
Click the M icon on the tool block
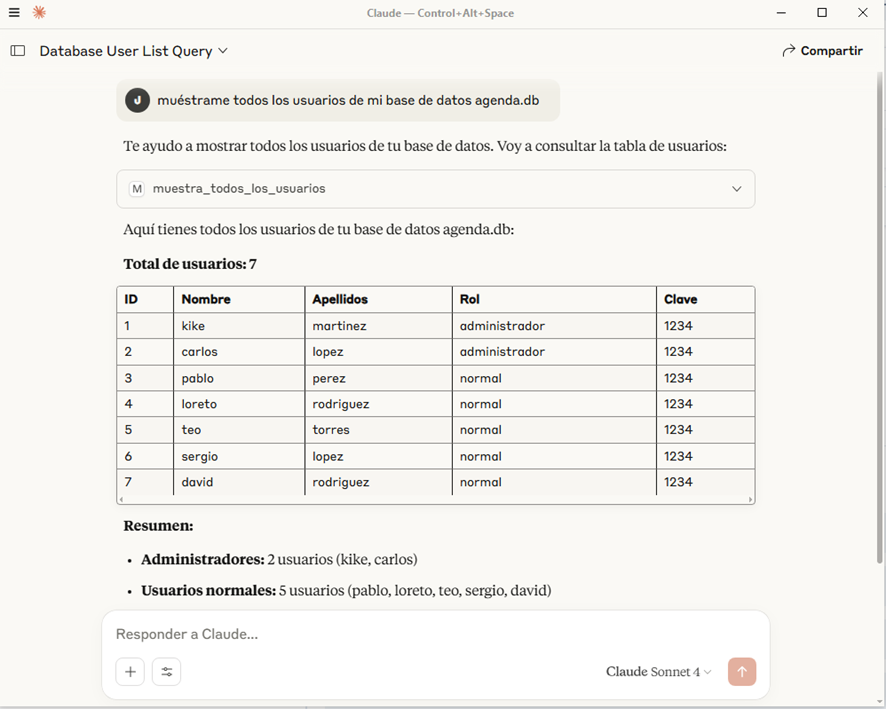137,189
